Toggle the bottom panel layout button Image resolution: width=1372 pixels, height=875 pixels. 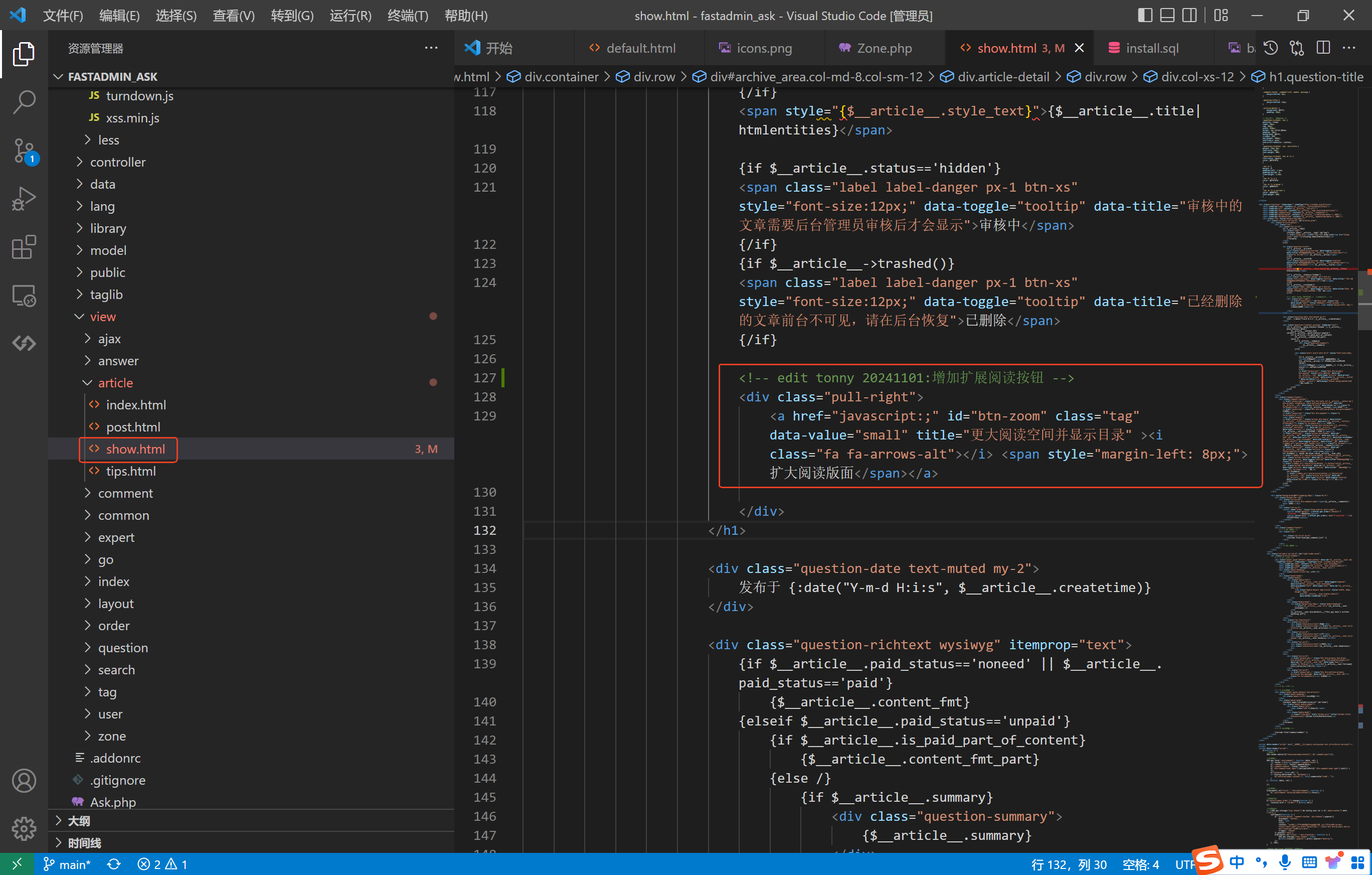click(1167, 16)
